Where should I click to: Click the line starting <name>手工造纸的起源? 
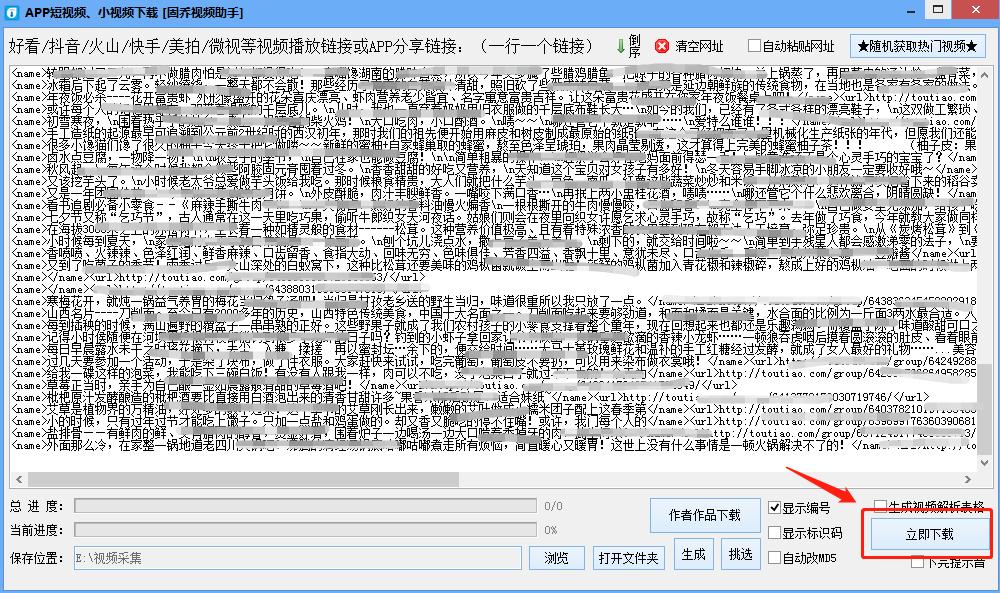pyautogui.click(x=494, y=133)
